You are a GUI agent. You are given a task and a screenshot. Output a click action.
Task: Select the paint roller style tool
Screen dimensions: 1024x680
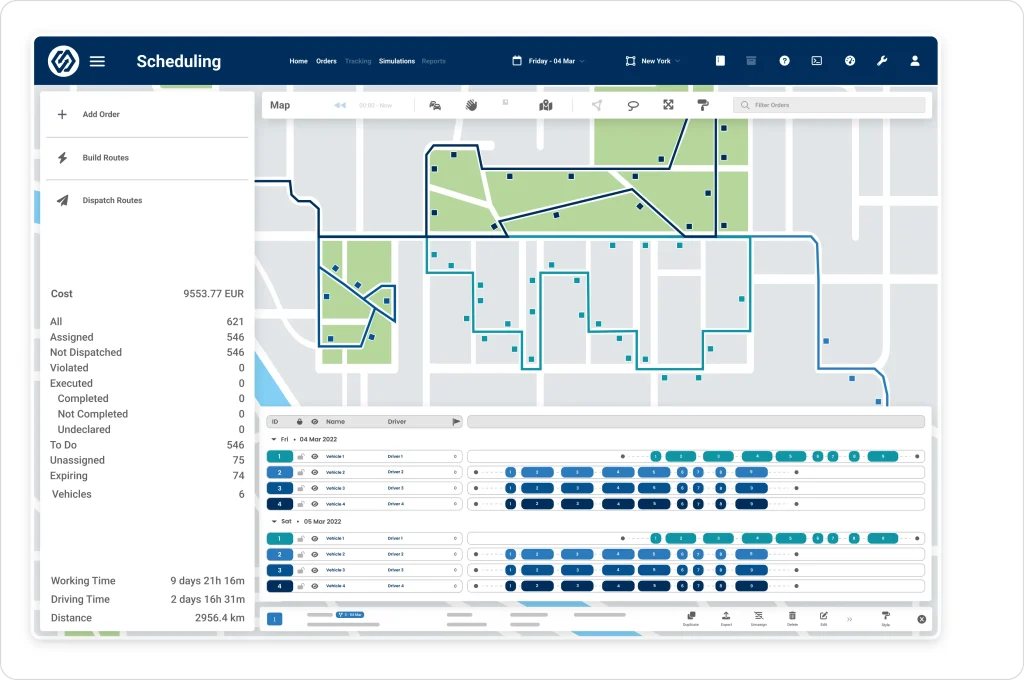pyautogui.click(x=703, y=105)
